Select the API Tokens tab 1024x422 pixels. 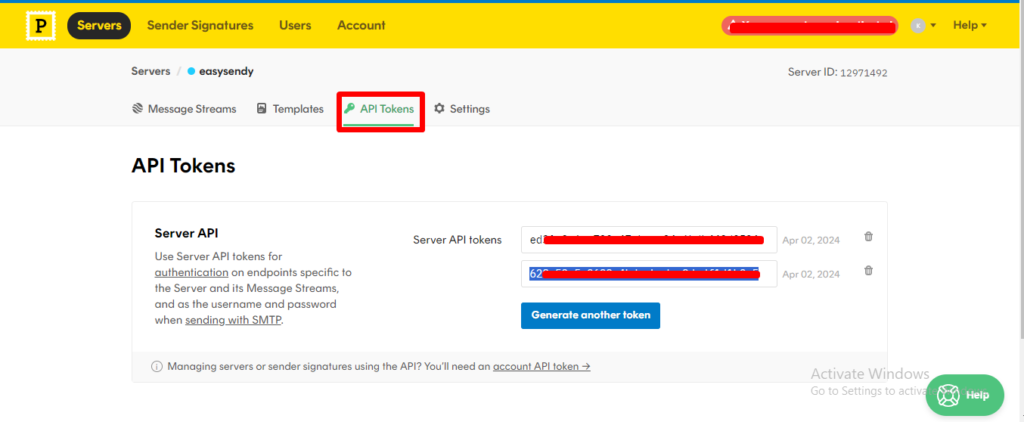[379, 109]
